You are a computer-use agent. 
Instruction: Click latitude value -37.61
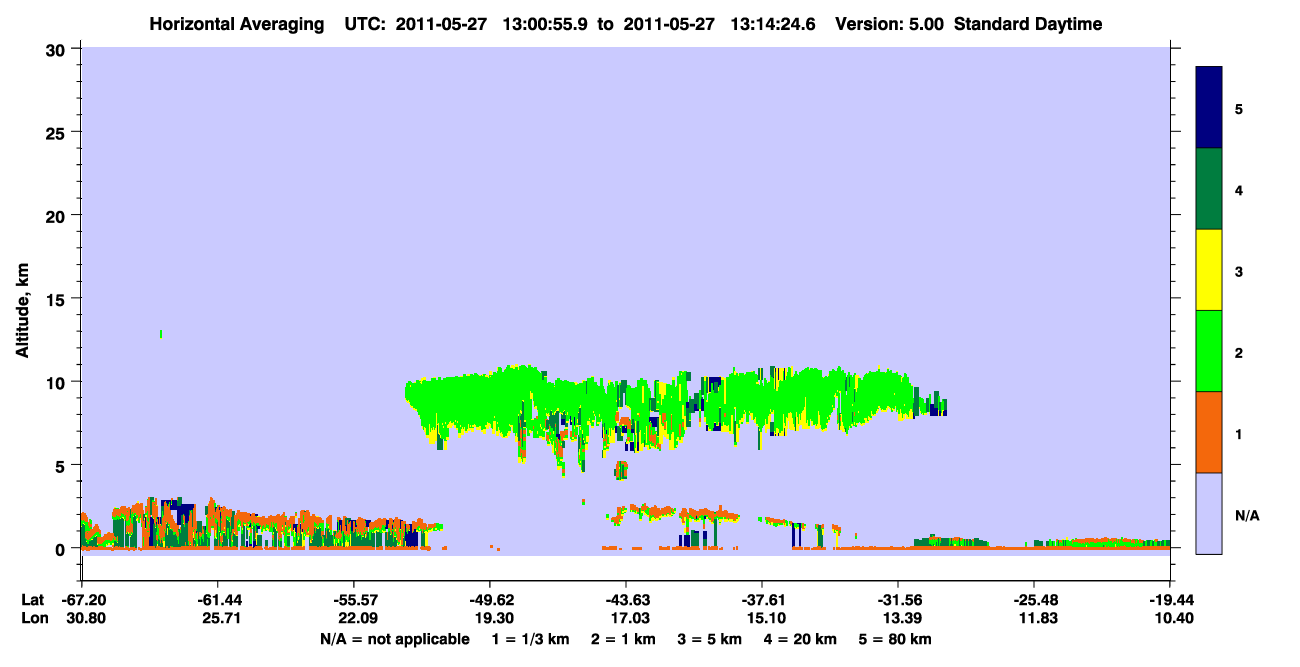tap(762, 600)
